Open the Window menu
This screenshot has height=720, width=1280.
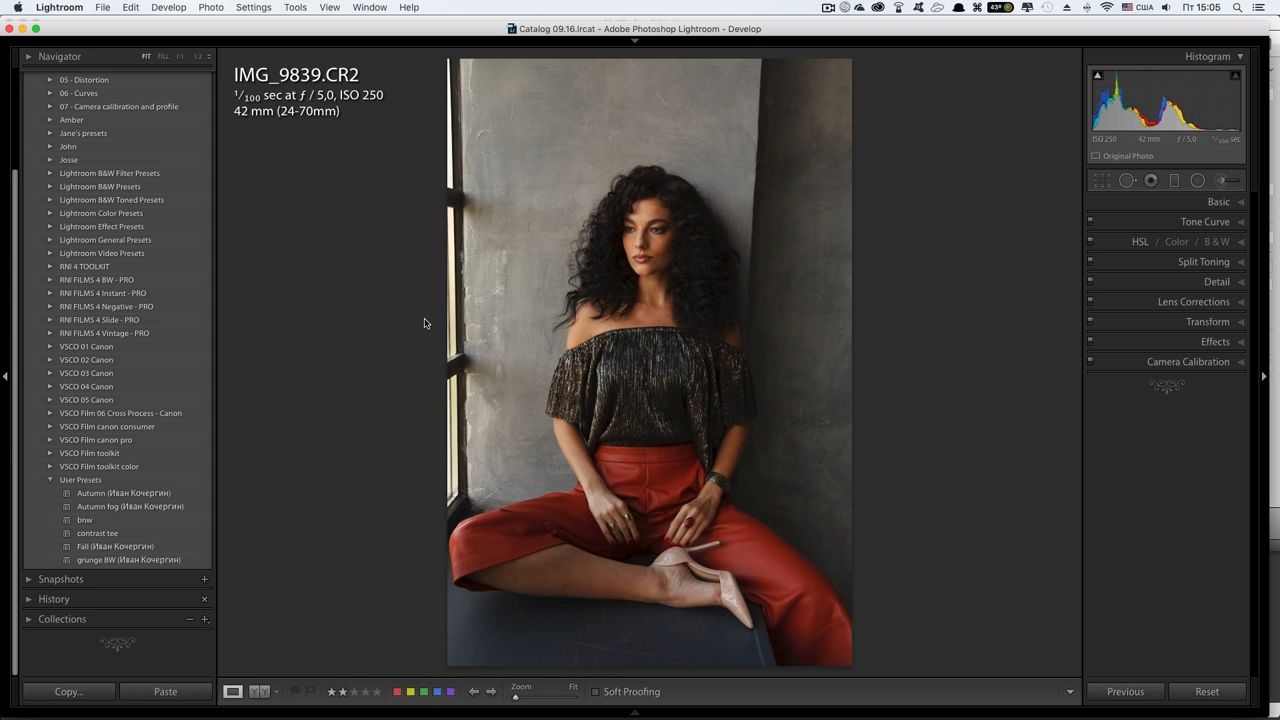(x=369, y=7)
